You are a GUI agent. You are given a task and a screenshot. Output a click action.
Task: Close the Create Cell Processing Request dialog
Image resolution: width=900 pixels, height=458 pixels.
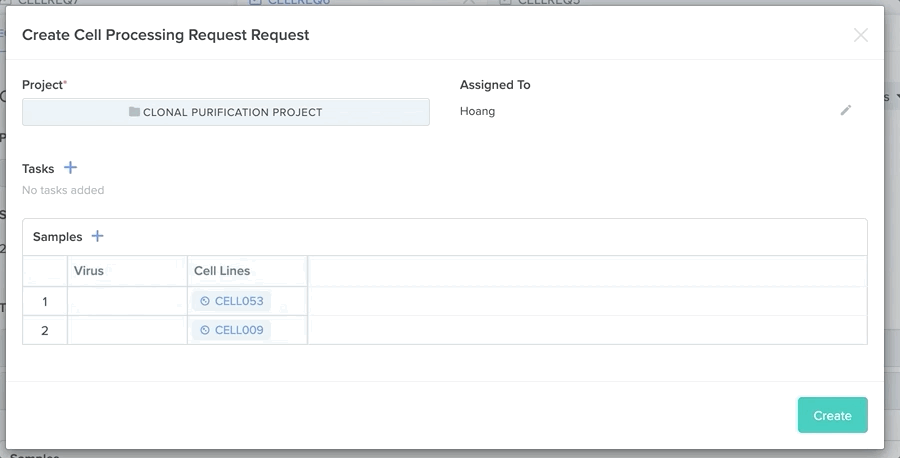pyautogui.click(x=860, y=35)
